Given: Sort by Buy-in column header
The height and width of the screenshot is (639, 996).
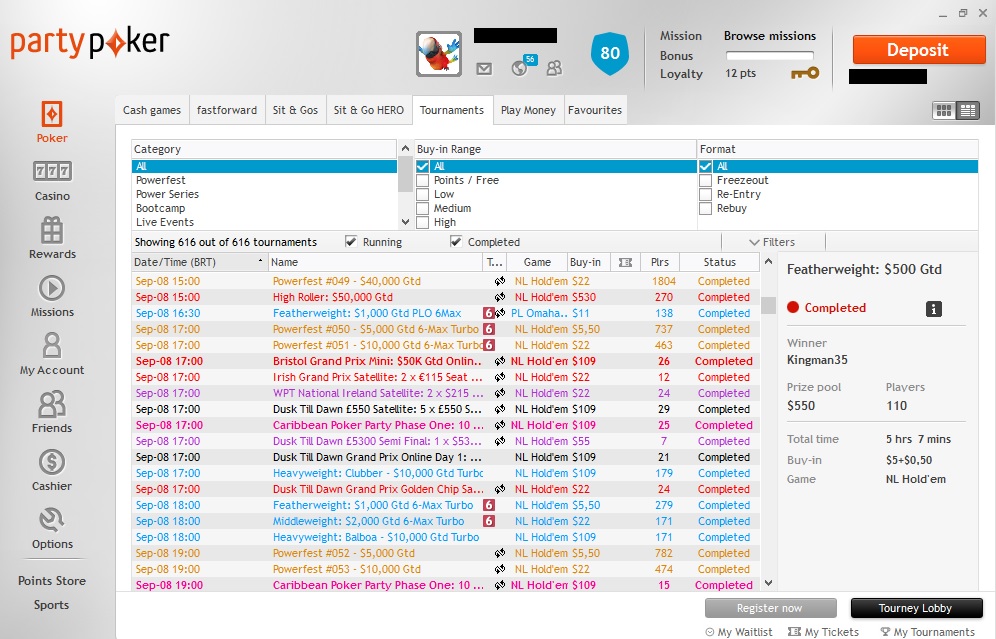Looking at the screenshot, I should [588, 262].
